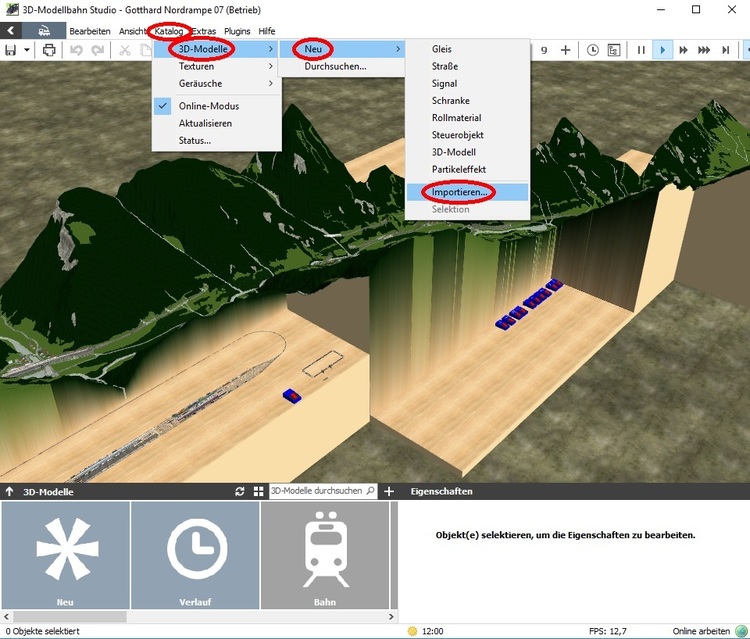Choose Gleis from the Neu list
The width and height of the screenshot is (750, 639).
tap(467, 49)
